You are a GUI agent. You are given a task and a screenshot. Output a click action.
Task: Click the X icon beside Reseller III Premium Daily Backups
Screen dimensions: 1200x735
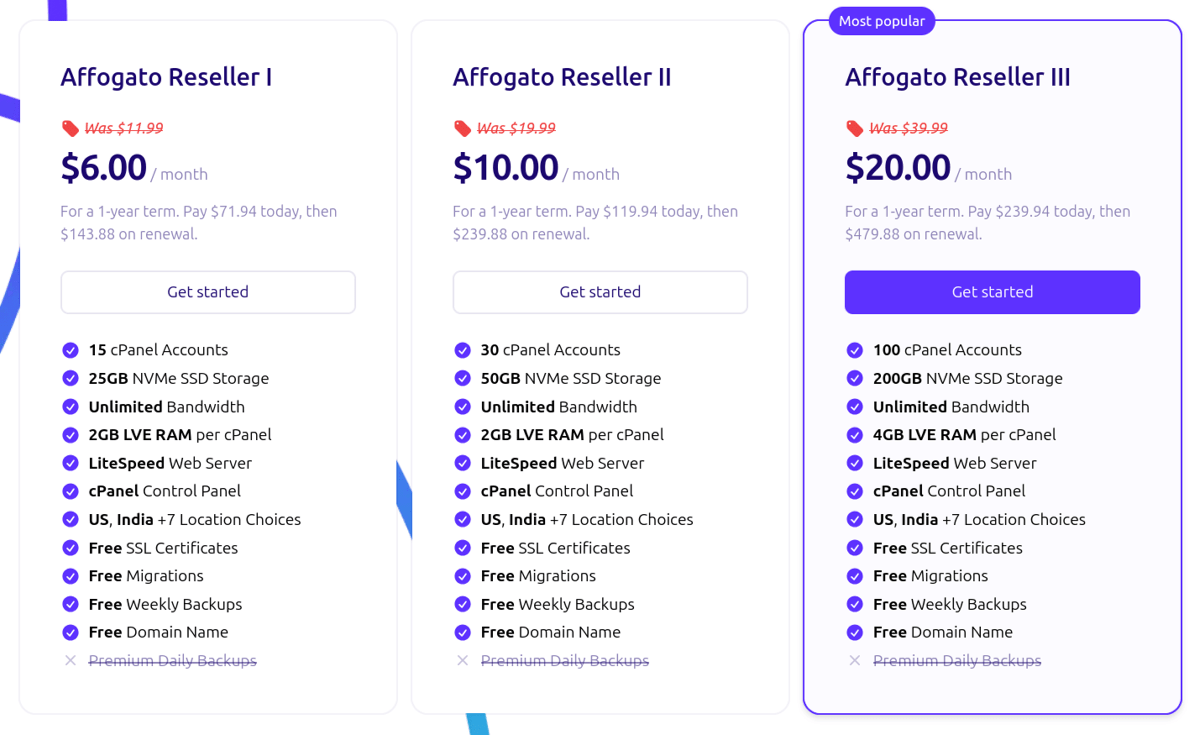[x=854, y=661]
